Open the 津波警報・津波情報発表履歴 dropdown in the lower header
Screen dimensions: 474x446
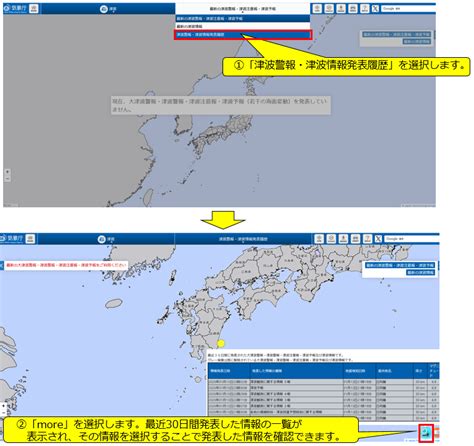(x=243, y=239)
